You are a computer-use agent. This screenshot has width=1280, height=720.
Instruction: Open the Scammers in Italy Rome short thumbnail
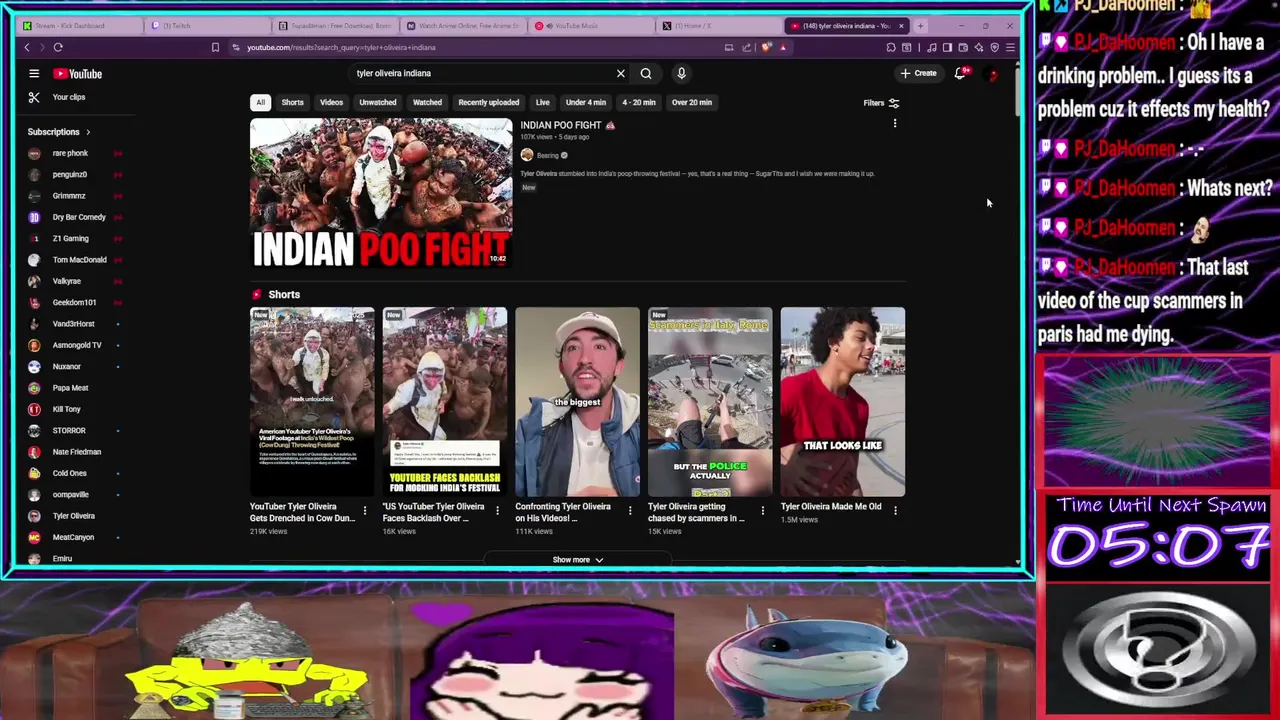point(710,402)
